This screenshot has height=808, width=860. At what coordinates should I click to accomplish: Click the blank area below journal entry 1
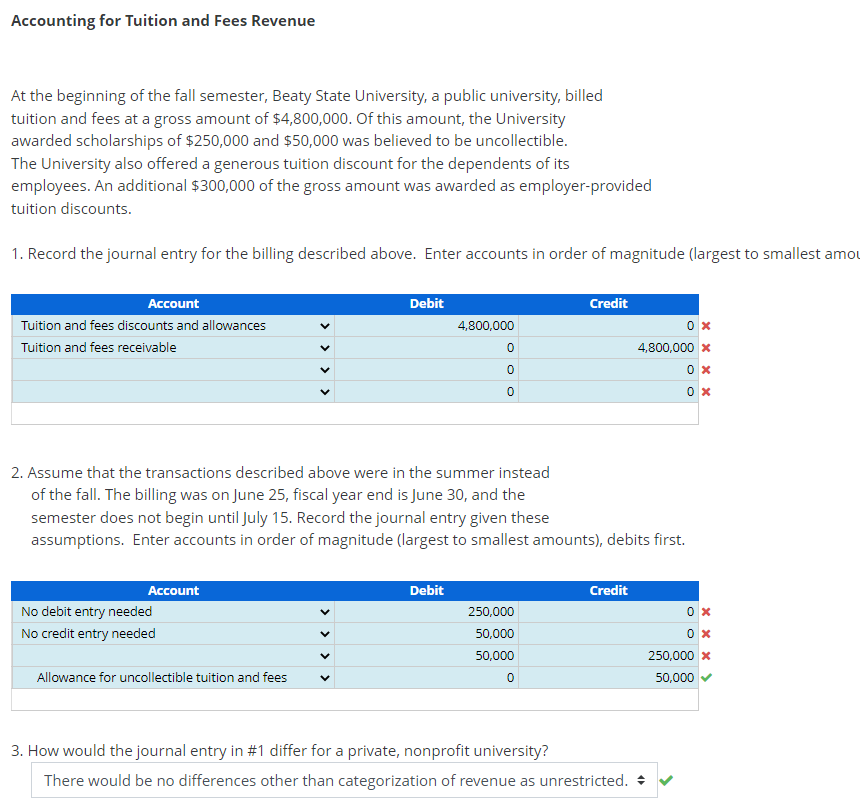[x=355, y=415]
